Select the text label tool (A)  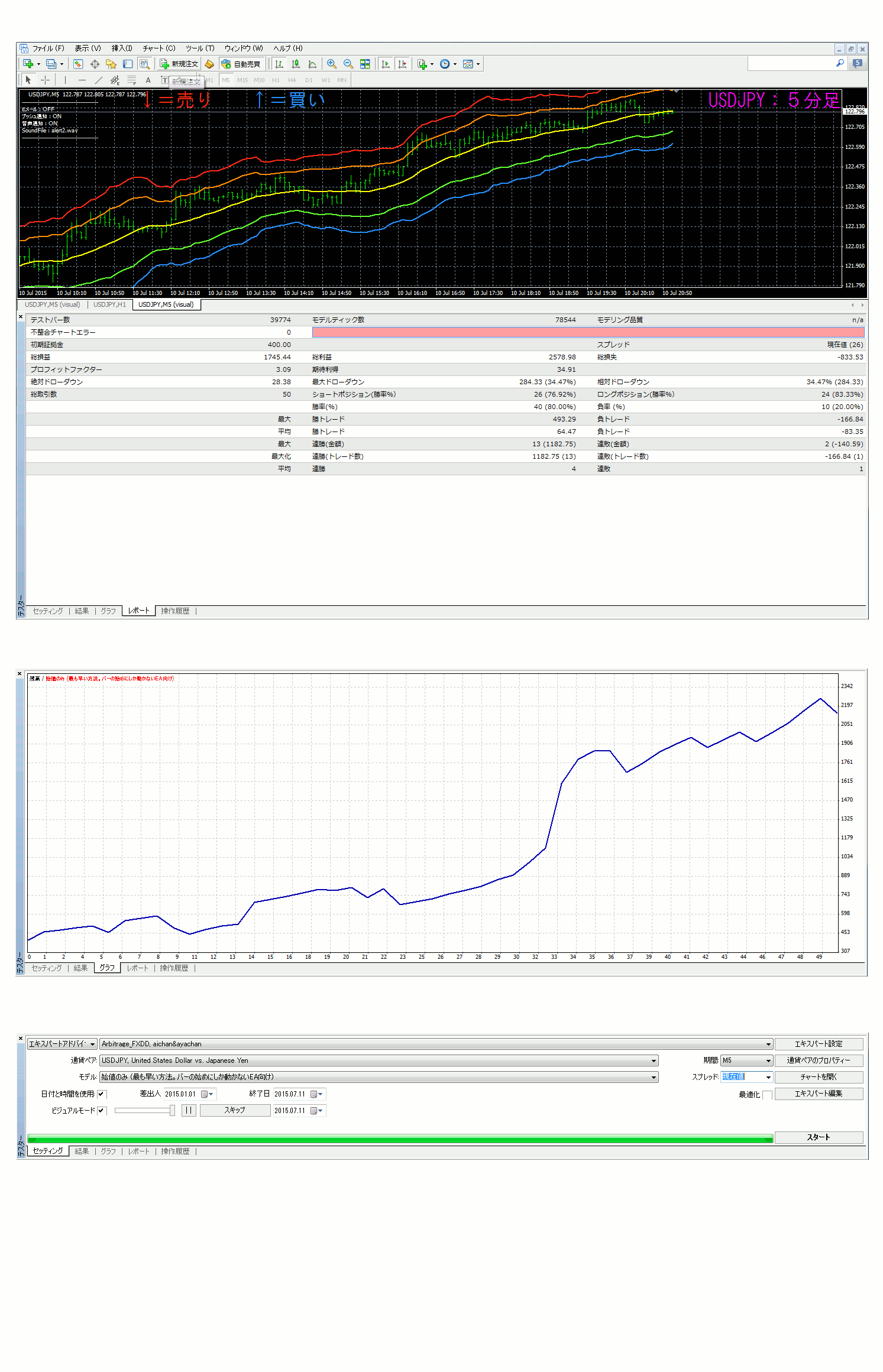point(148,80)
